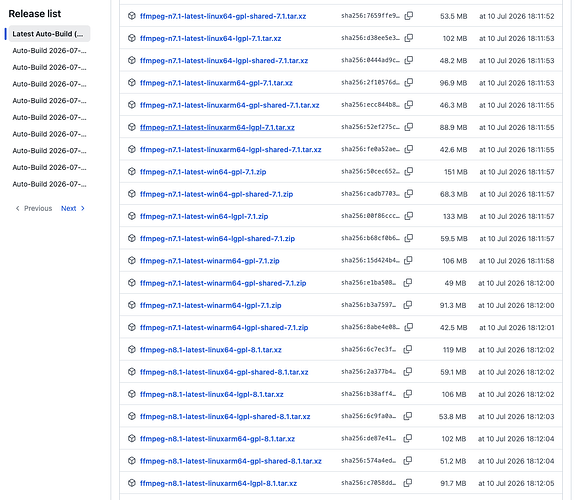Viewport: 584px width, 500px height.
Task: Copy sha256 hash for n8.1 linux64-gpl-8.1.tar.xz
Action: pyautogui.click(x=408, y=349)
